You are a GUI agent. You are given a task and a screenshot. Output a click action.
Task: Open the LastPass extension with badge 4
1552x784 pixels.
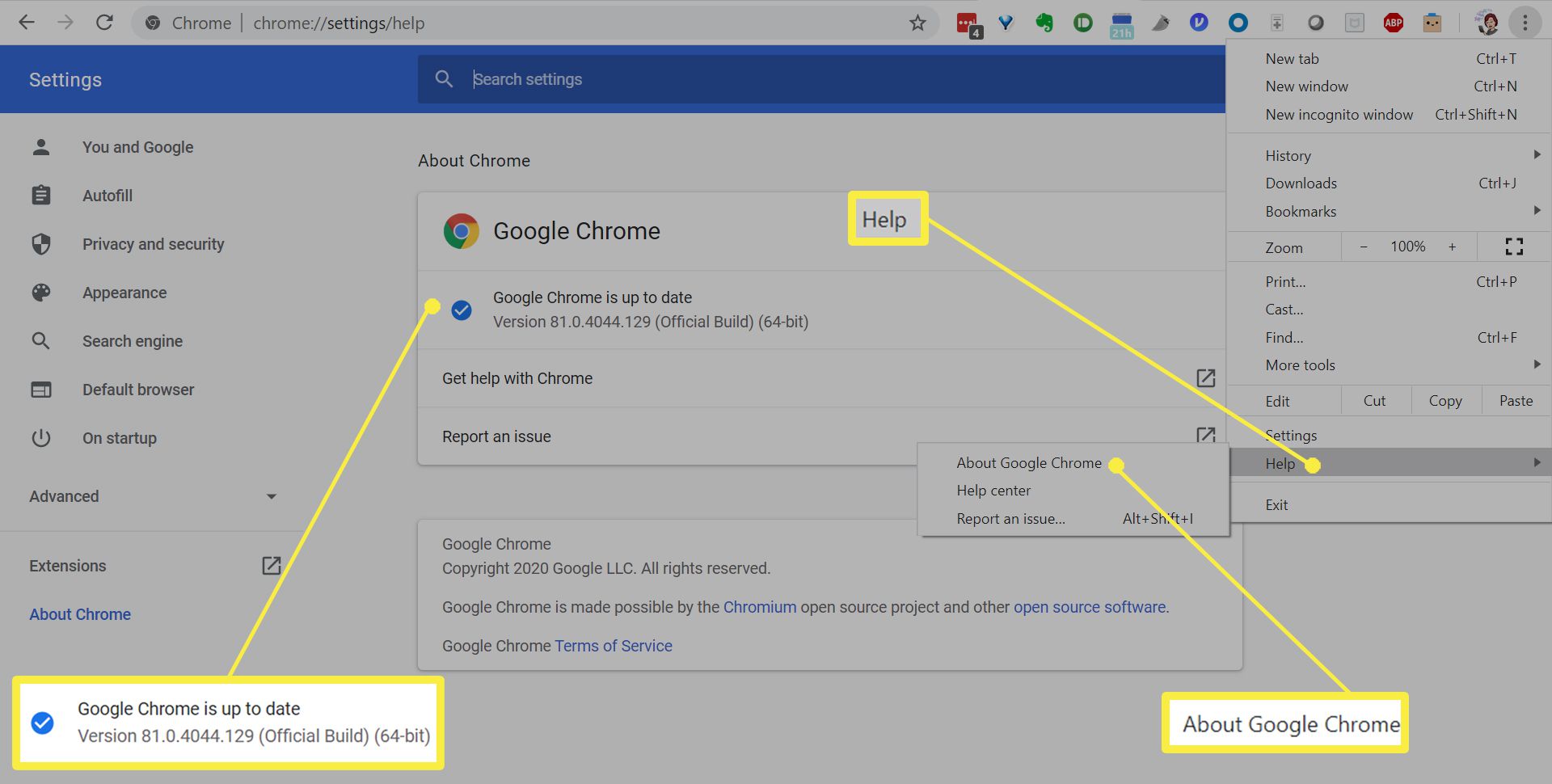coord(968,24)
